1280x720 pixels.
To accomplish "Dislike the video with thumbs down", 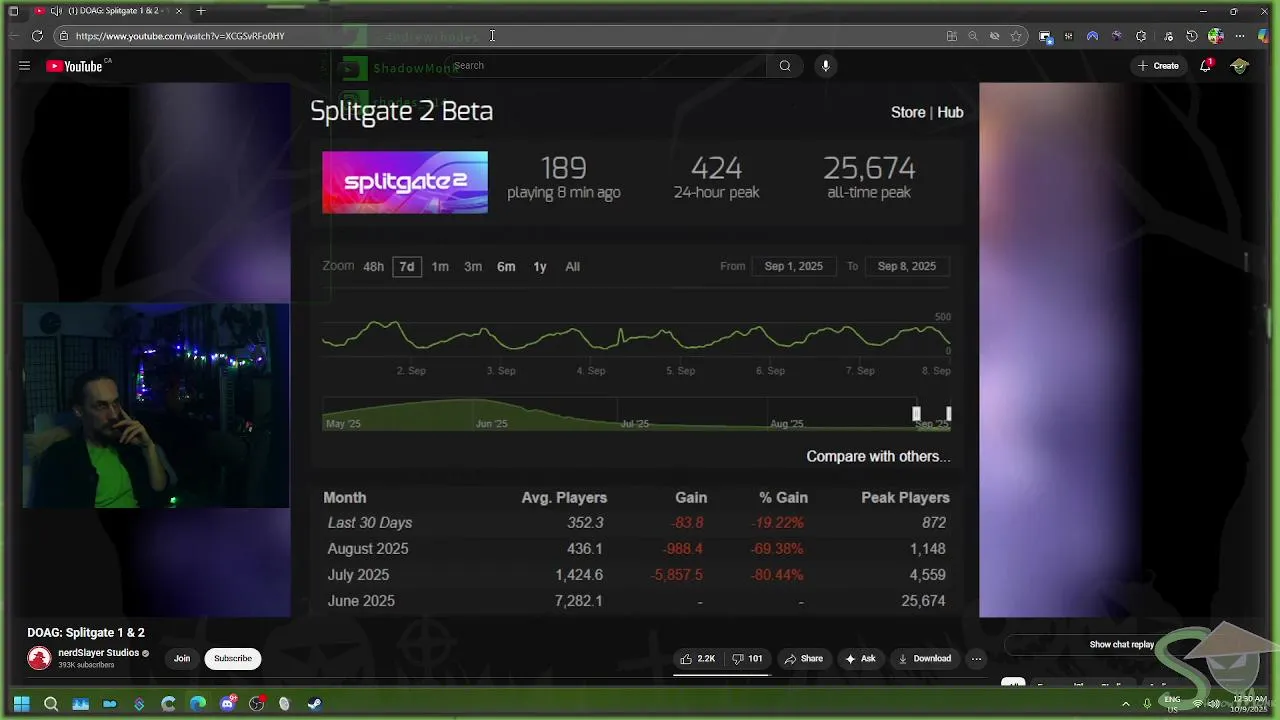I will point(747,659).
